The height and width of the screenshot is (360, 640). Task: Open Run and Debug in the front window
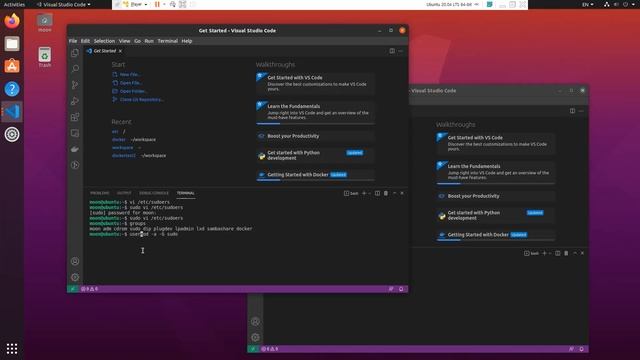click(75, 101)
